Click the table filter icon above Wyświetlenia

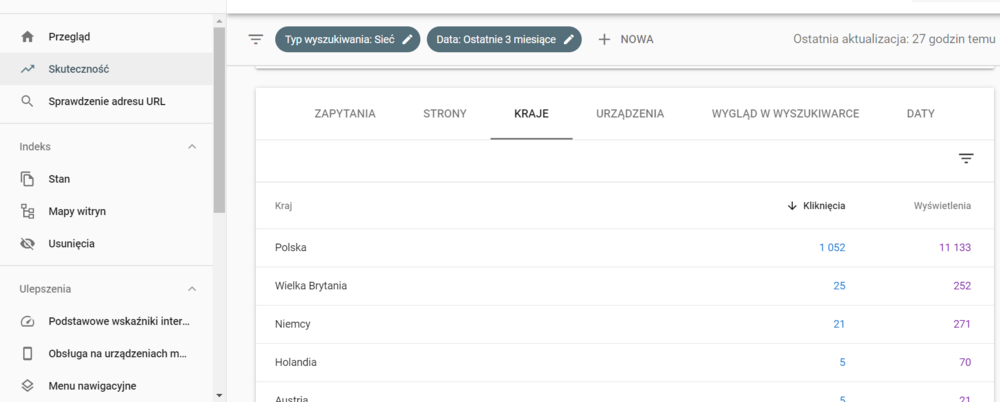click(x=965, y=158)
